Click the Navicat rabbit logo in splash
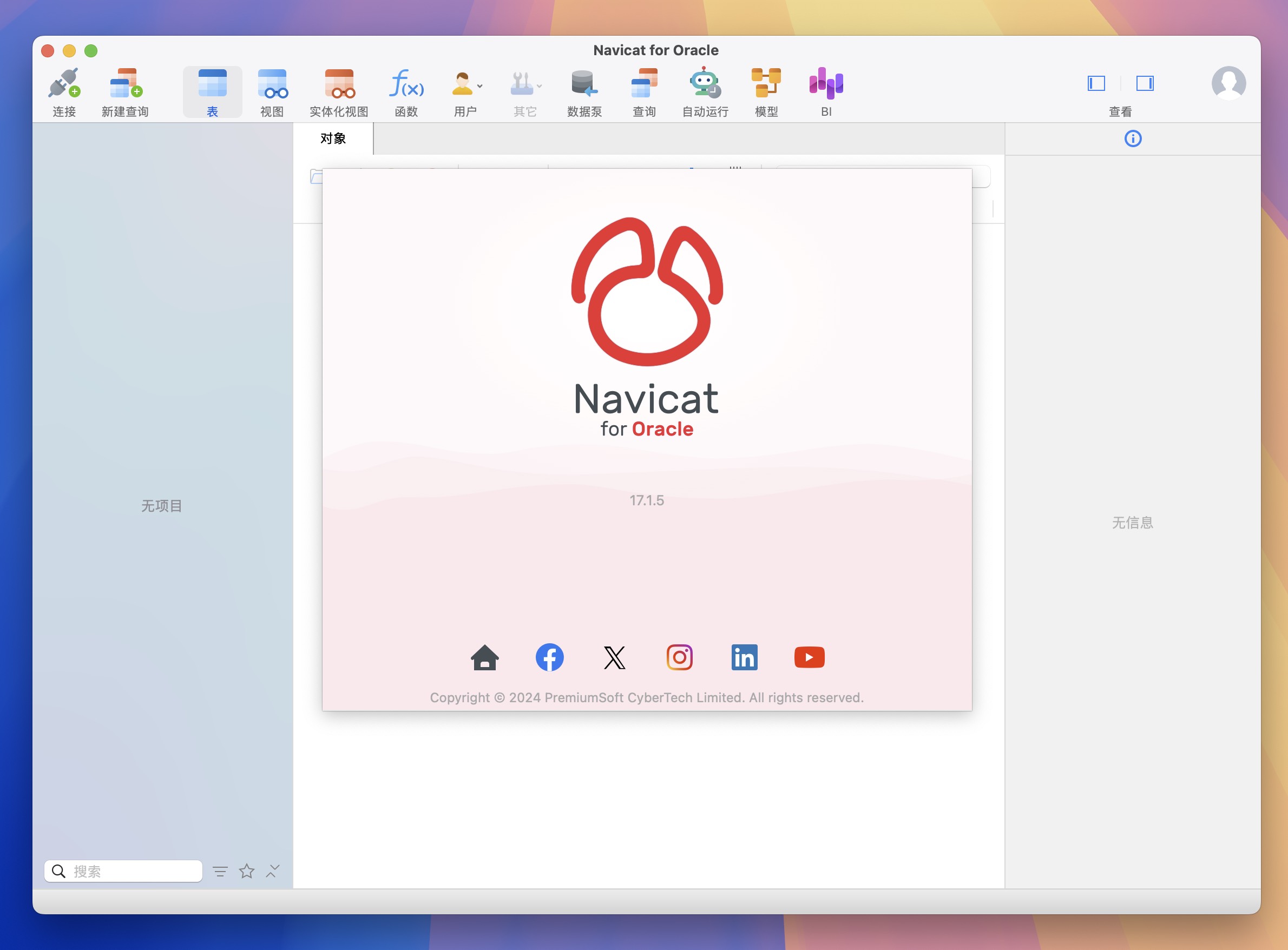 click(647, 292)
